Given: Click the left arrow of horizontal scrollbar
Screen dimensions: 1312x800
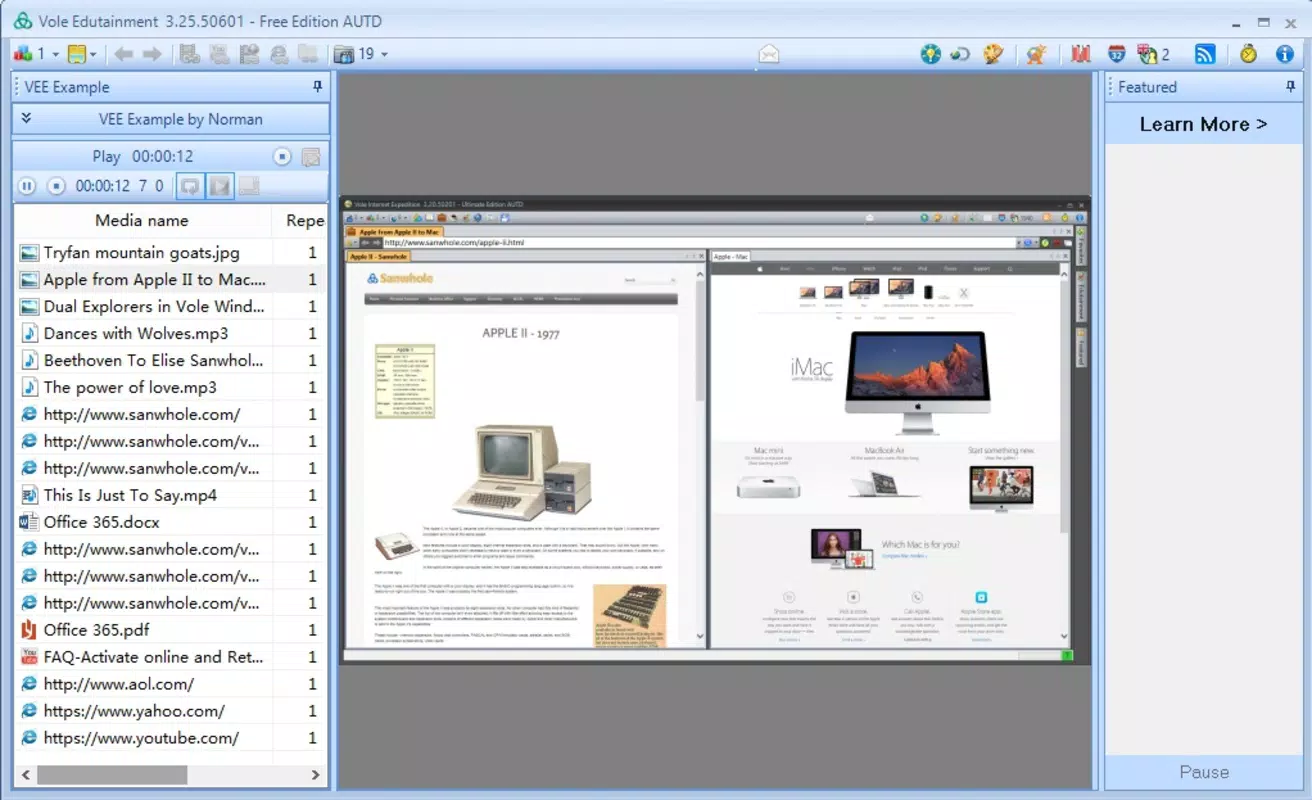Looking at the screenshot, I should [x=26, y=775].
